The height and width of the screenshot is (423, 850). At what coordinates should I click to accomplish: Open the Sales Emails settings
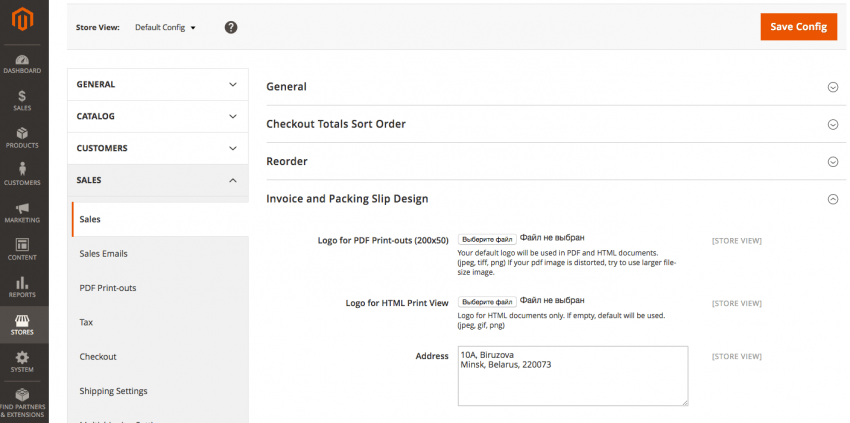[x=104, y=254]
